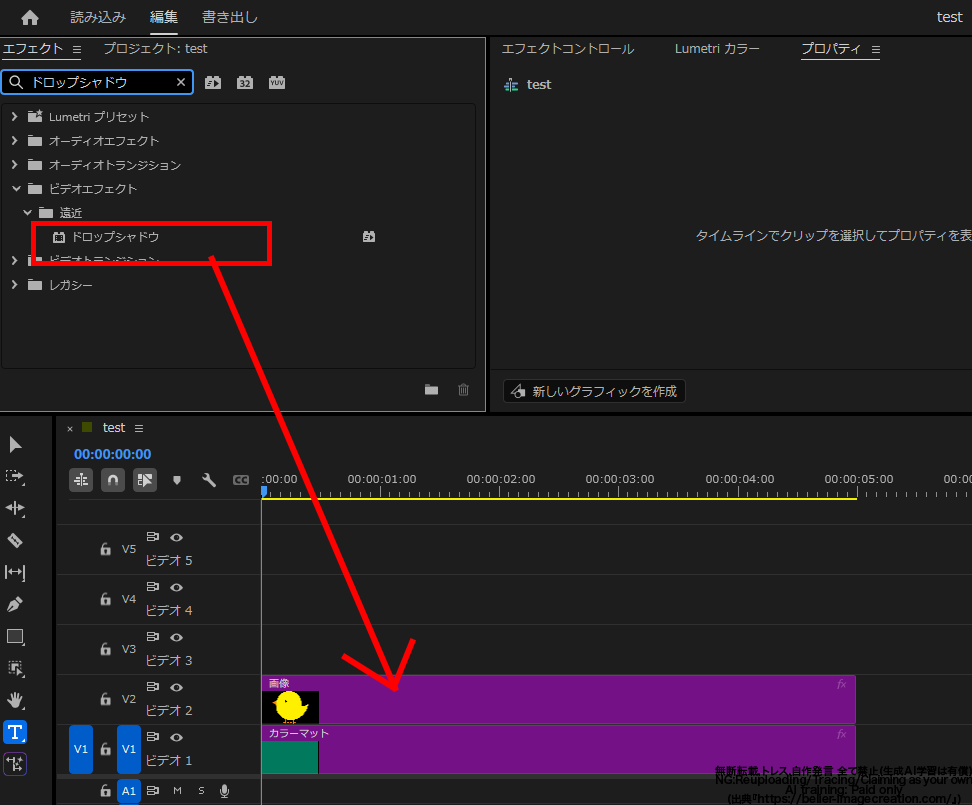Viewport: 972px width, 805px height.
Task: Mute the A1 audio track
Action: (x=177, y=791)
